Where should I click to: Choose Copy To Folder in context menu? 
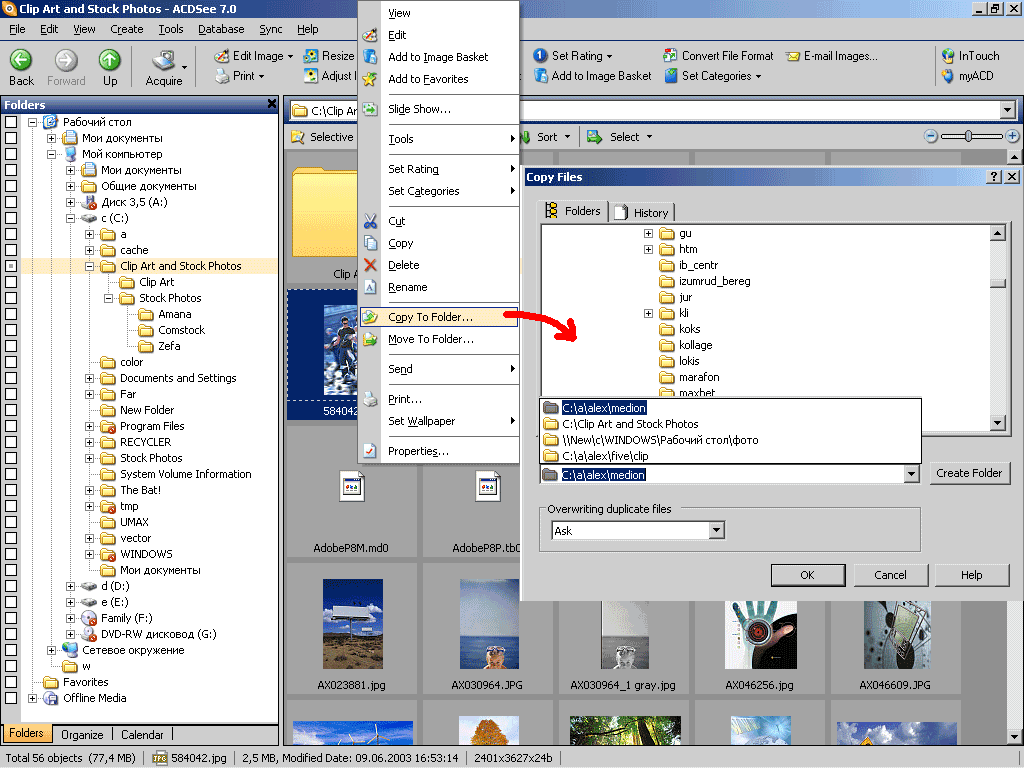pos(439,317)
